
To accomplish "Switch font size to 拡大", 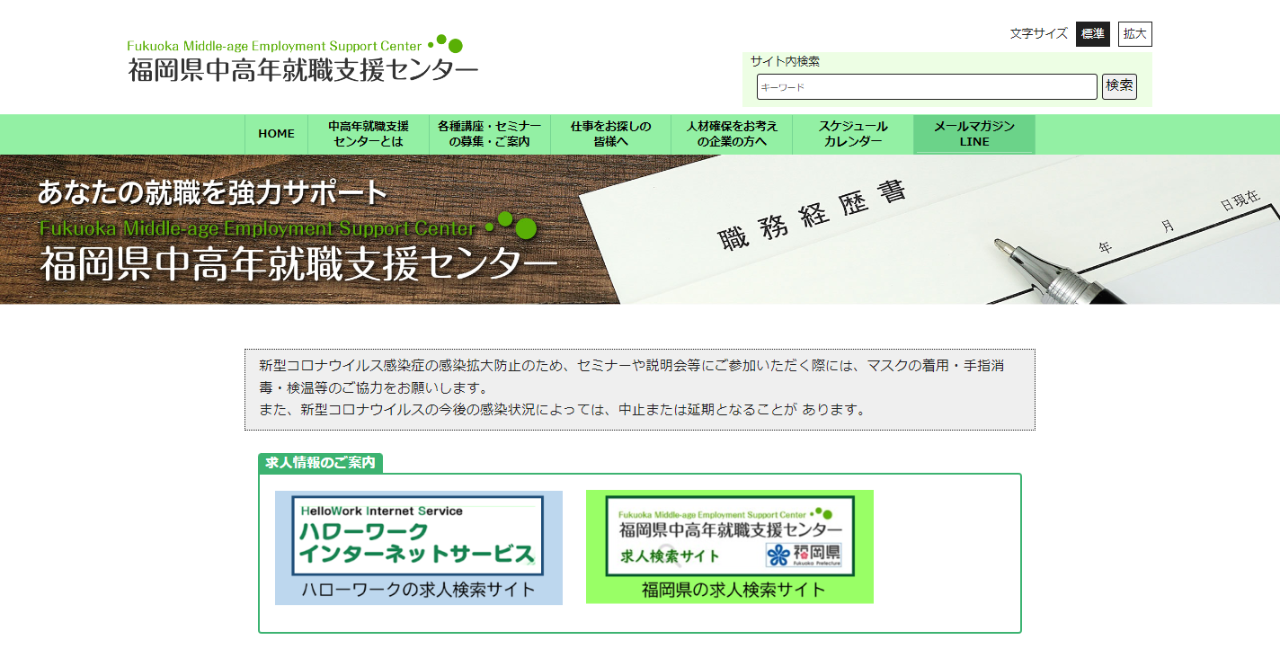I will [1135, 34].
